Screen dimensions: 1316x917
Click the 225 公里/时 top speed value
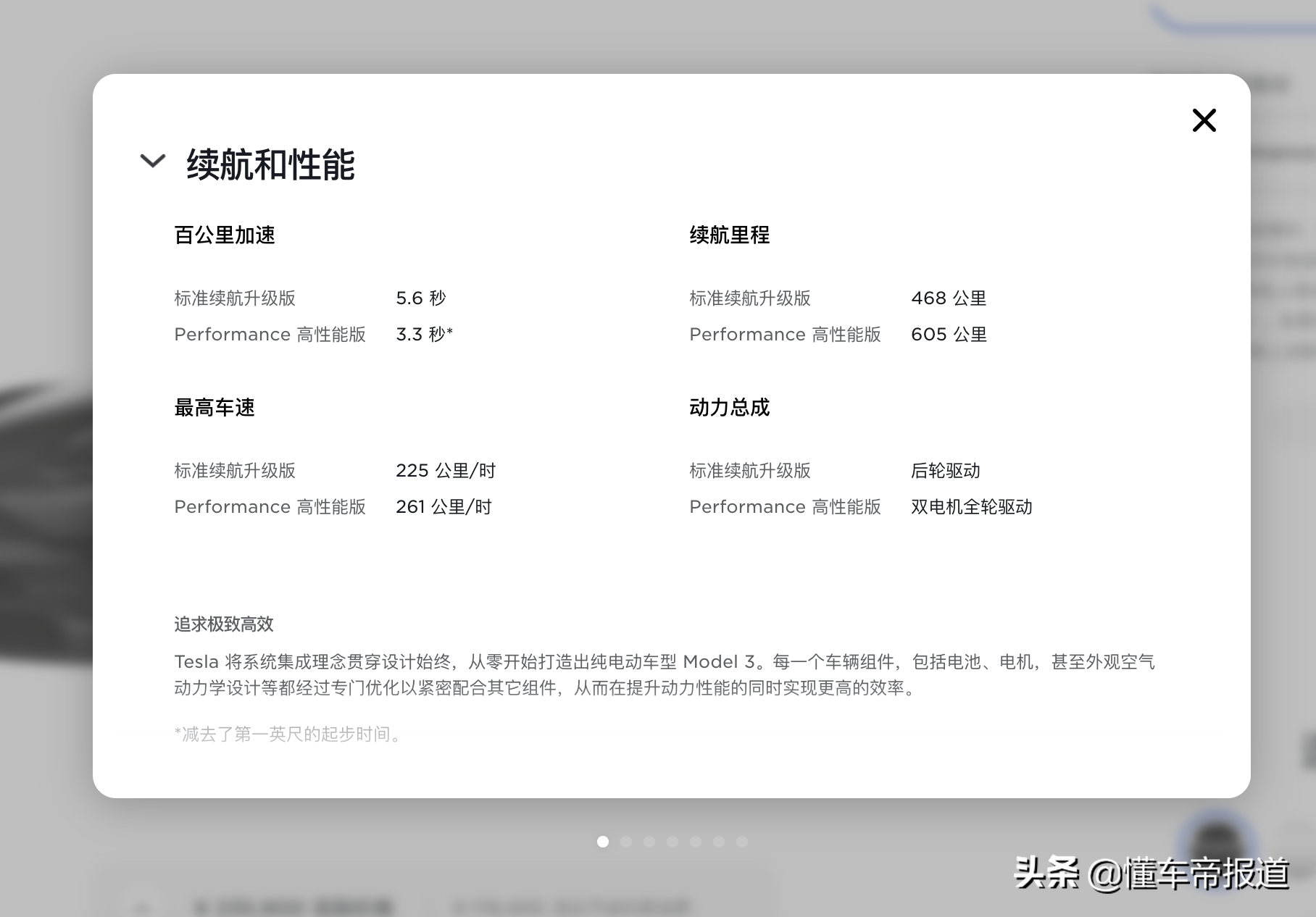[x=446, y=471]
